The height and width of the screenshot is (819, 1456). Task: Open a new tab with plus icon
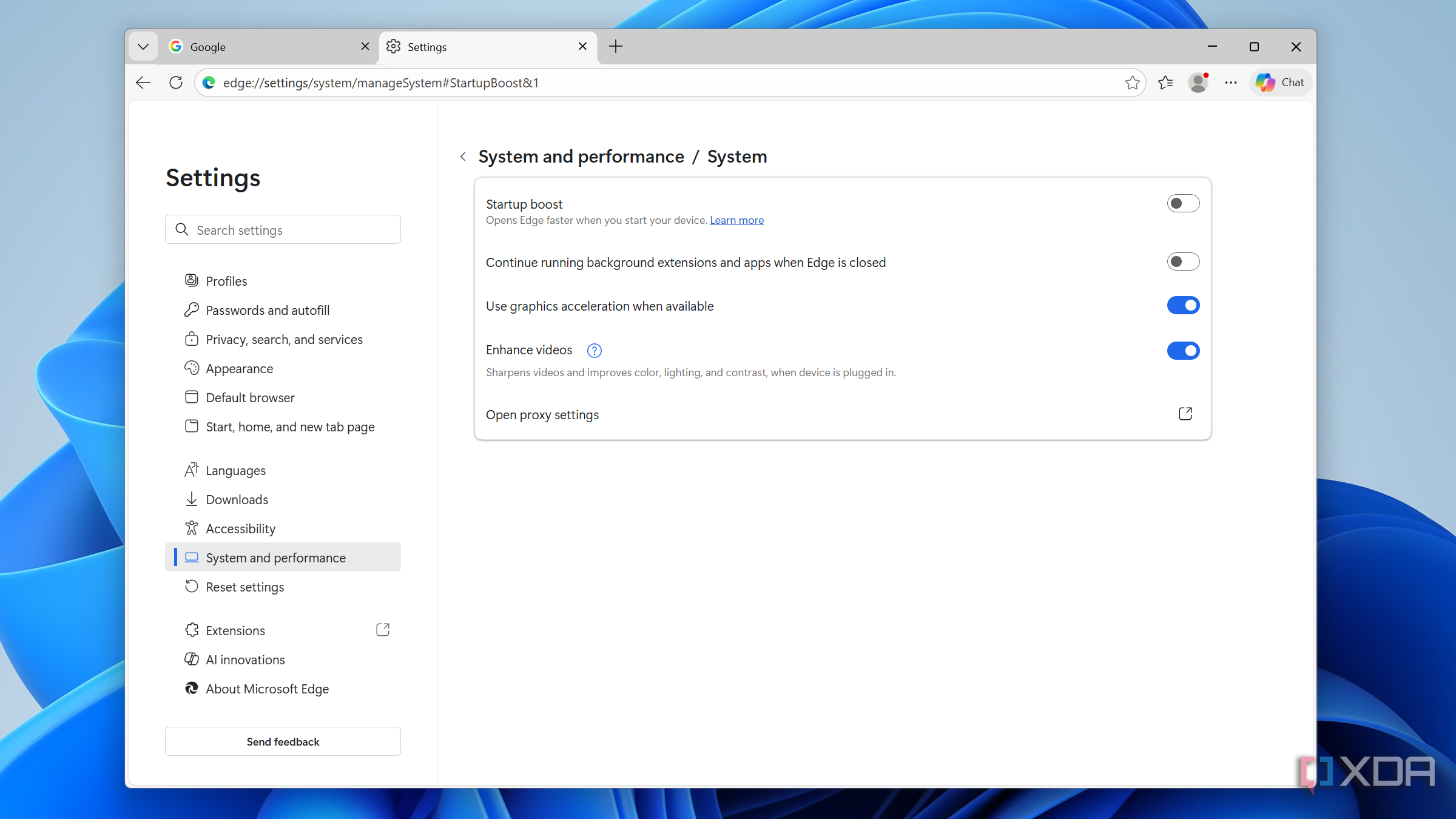pos(616,47)
